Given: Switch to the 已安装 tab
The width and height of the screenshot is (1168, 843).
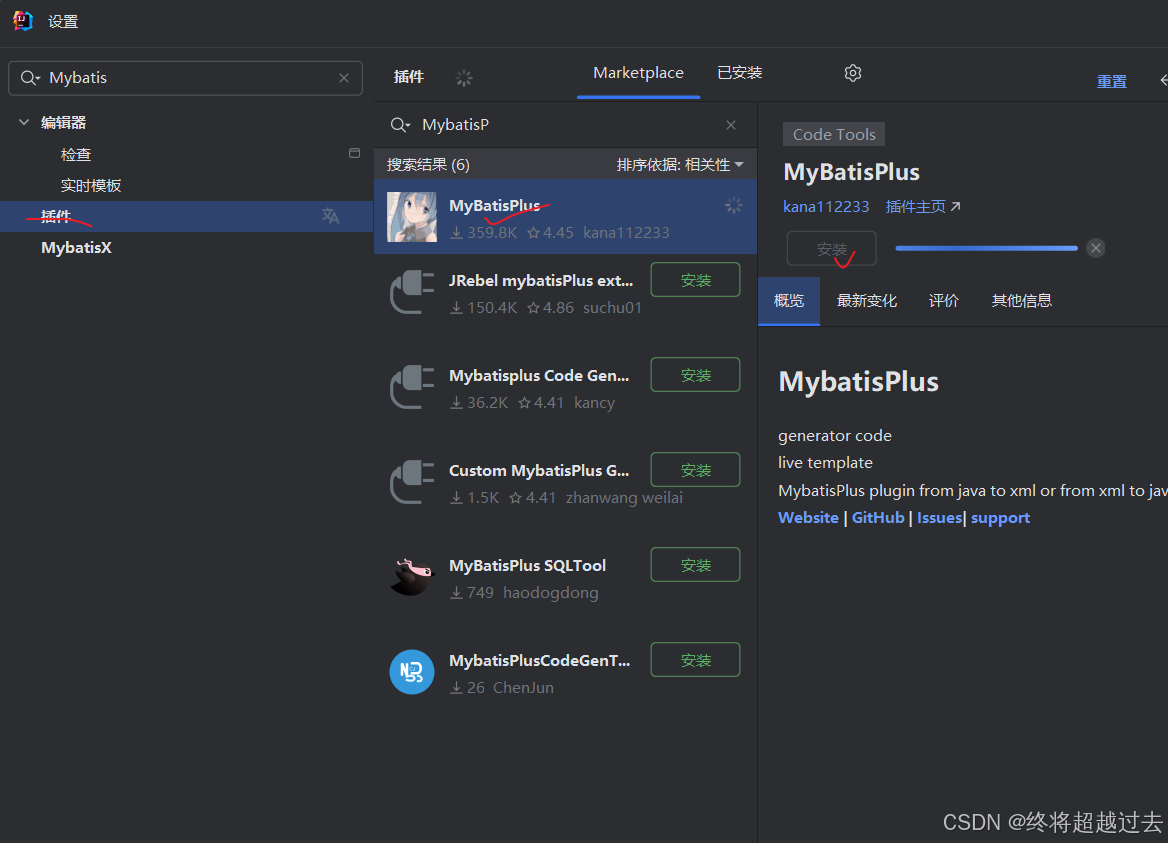Looking at the screenshot, I should pyautogui.click(x=740, y=73).
